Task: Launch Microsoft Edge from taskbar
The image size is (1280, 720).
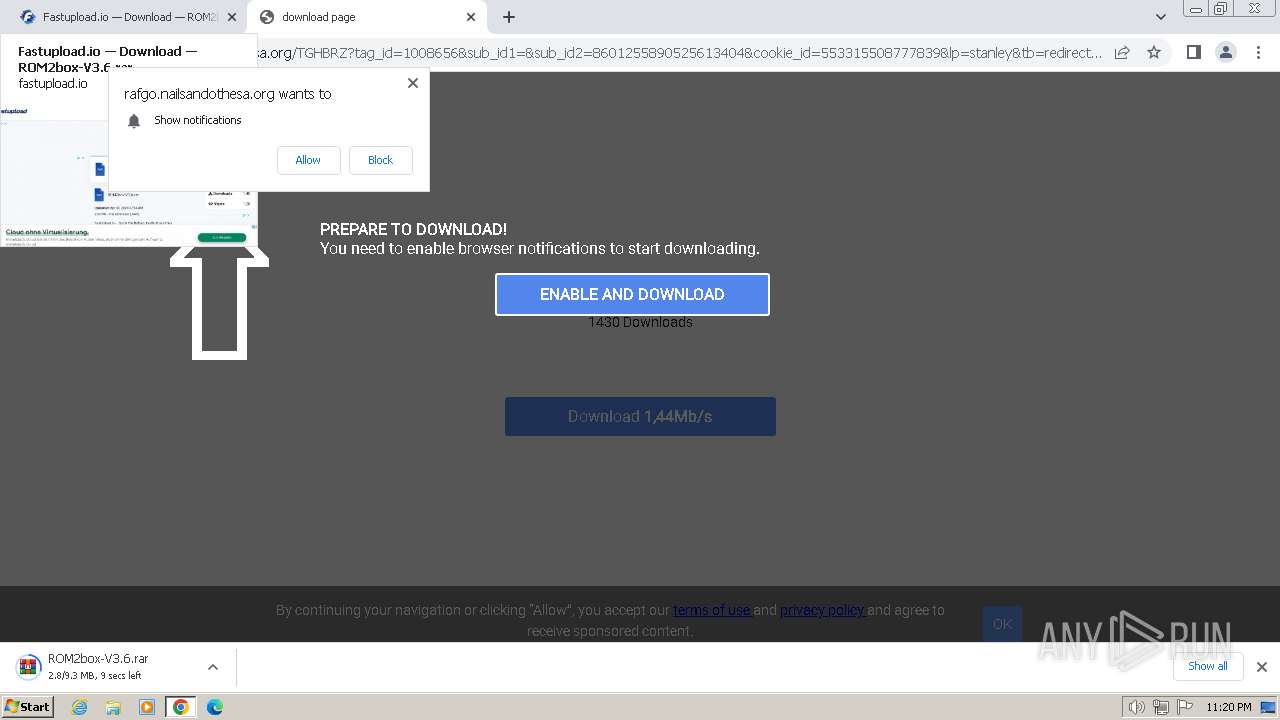Action: 215,707
